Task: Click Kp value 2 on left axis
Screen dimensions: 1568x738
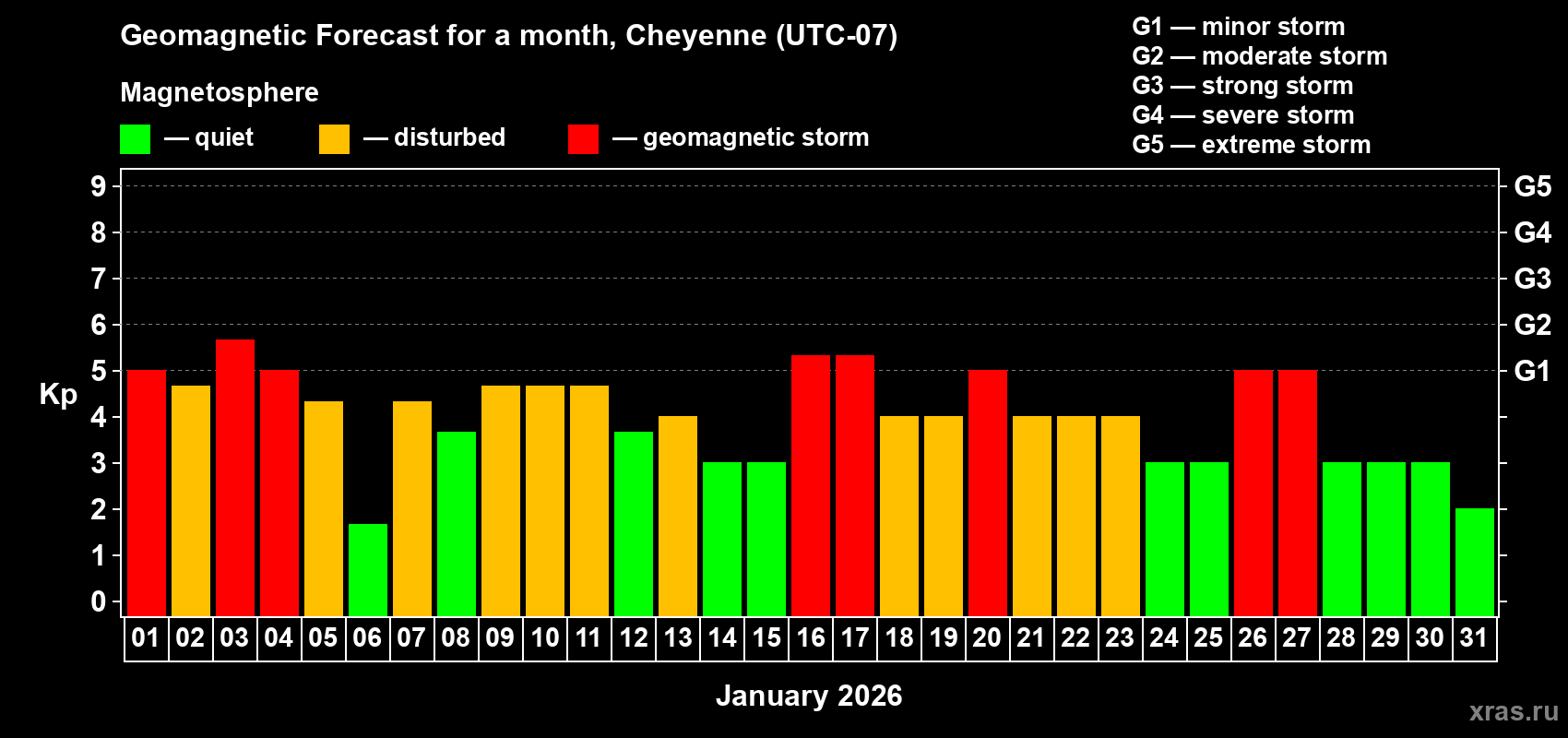Action: point(99,509)
